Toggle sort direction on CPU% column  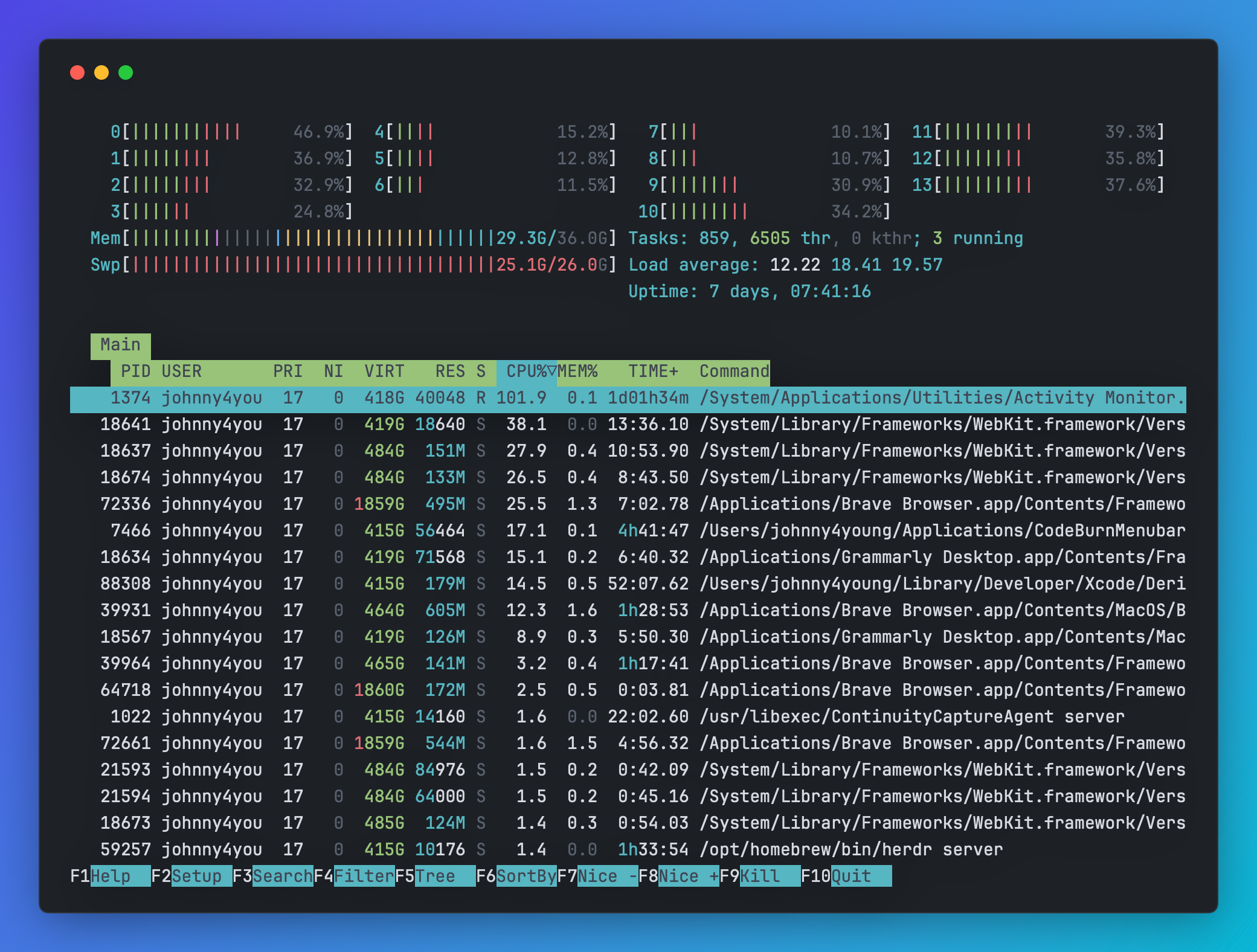526,372
